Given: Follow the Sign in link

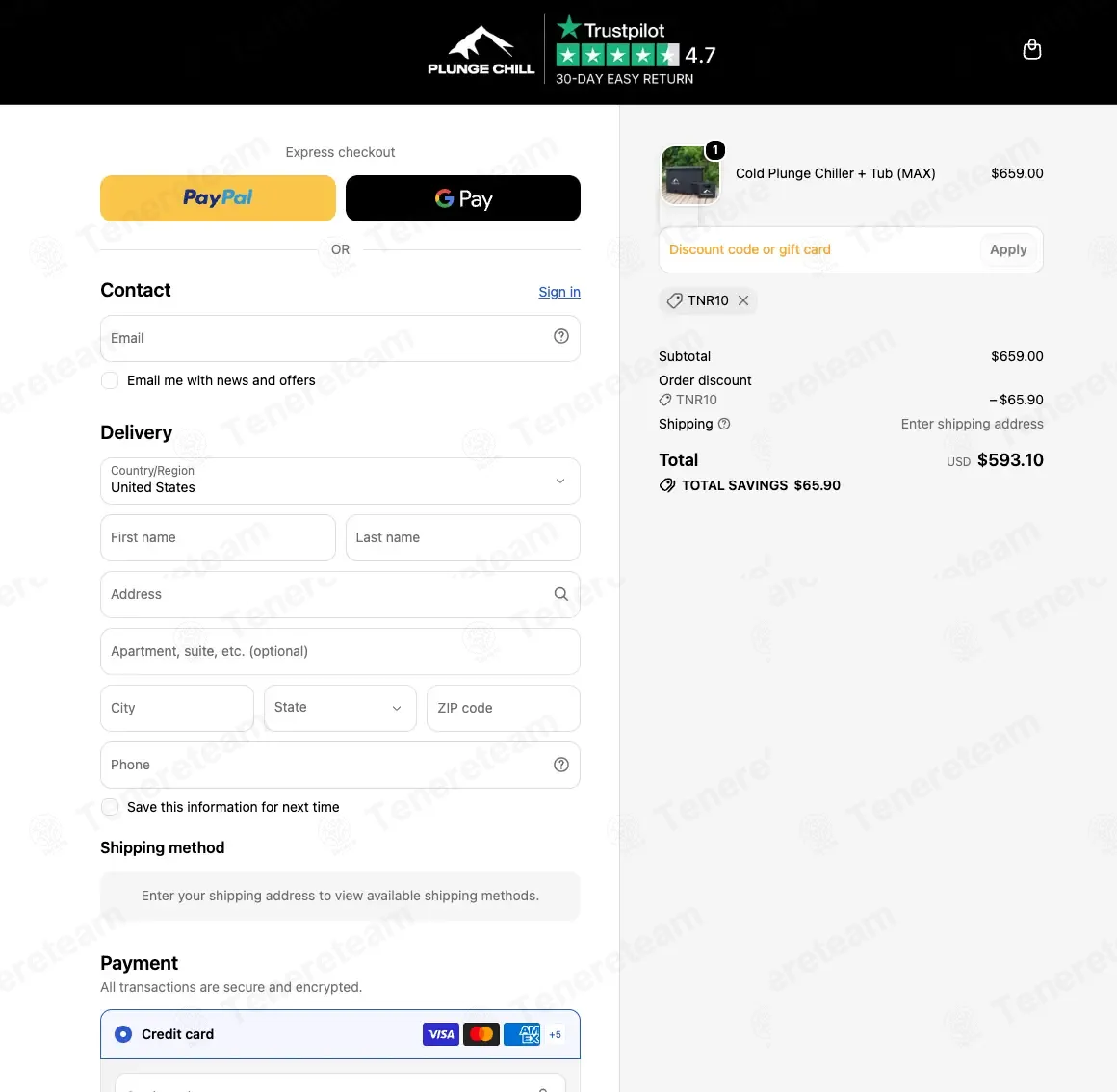Looking at the screenshot, I should click(x=559, y=292).
